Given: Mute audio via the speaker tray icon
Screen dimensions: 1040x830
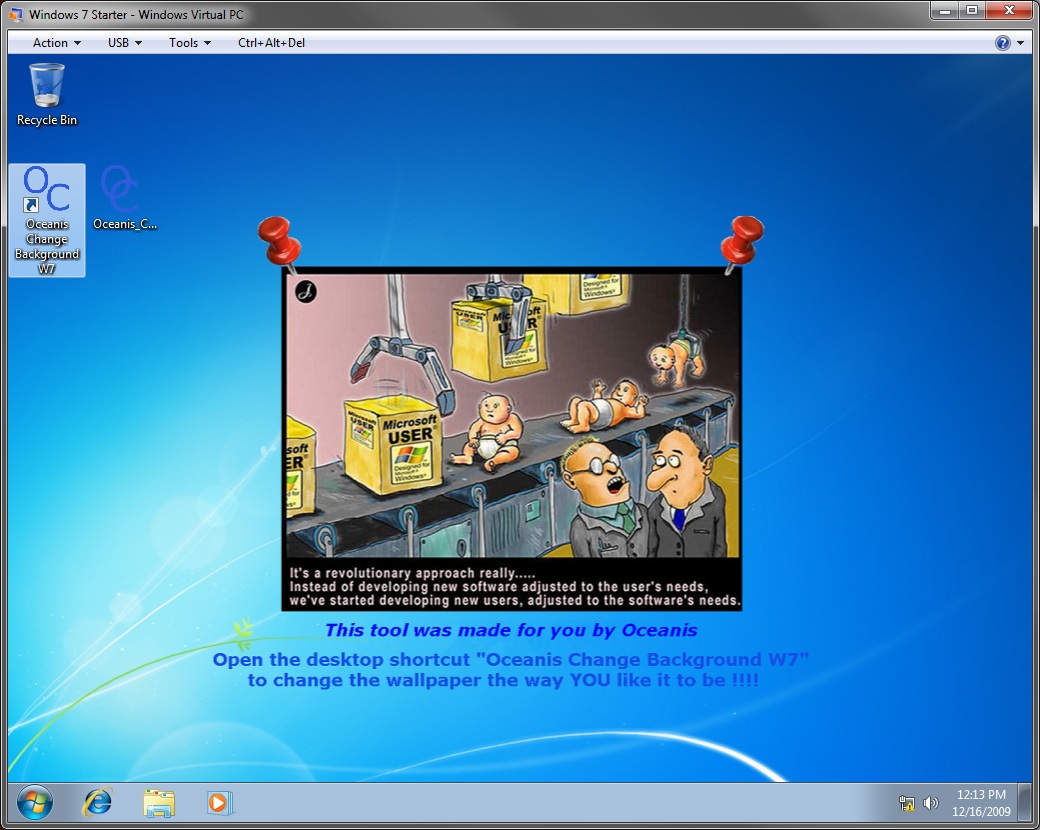Looking at the screenshot, I should pos(930,804).
